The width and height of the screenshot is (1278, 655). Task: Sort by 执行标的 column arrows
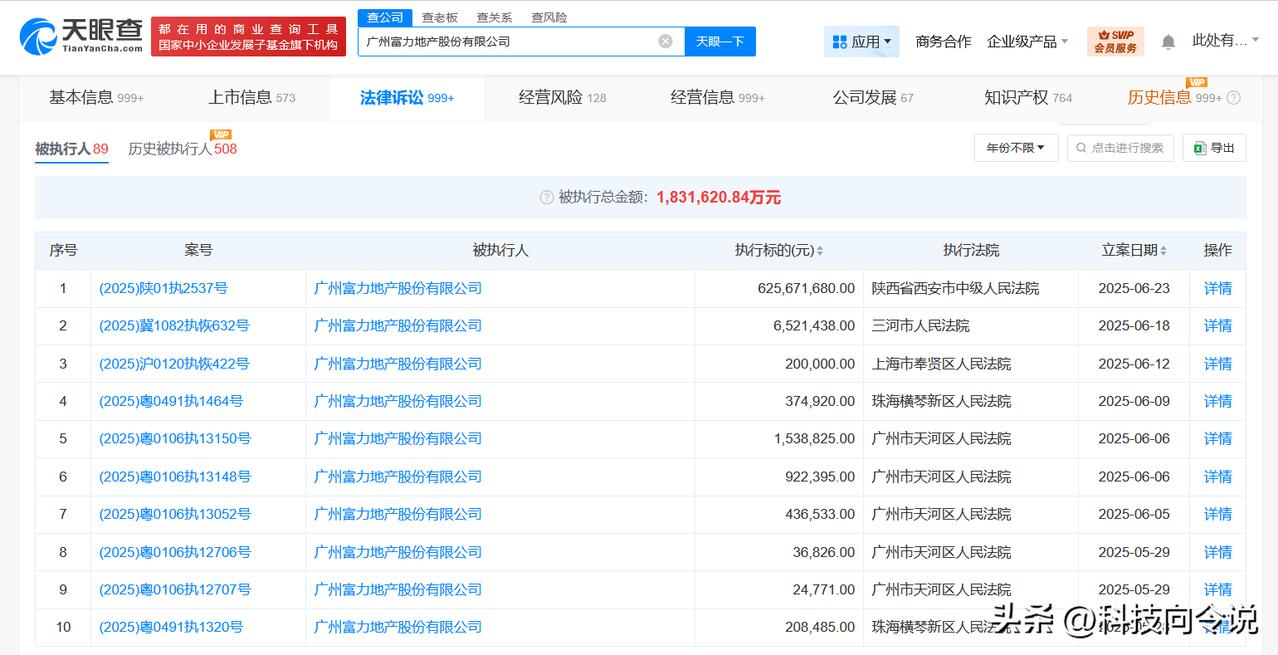coord(820,251)
